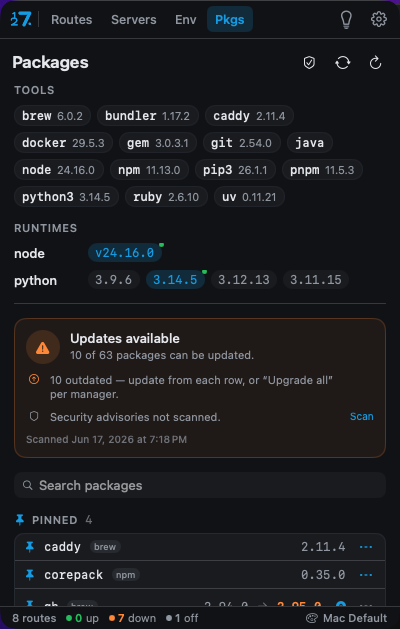The width and height of the screenshot is (400, 629).
Task: Select python runtime 3.11.15
Action: 316,280
